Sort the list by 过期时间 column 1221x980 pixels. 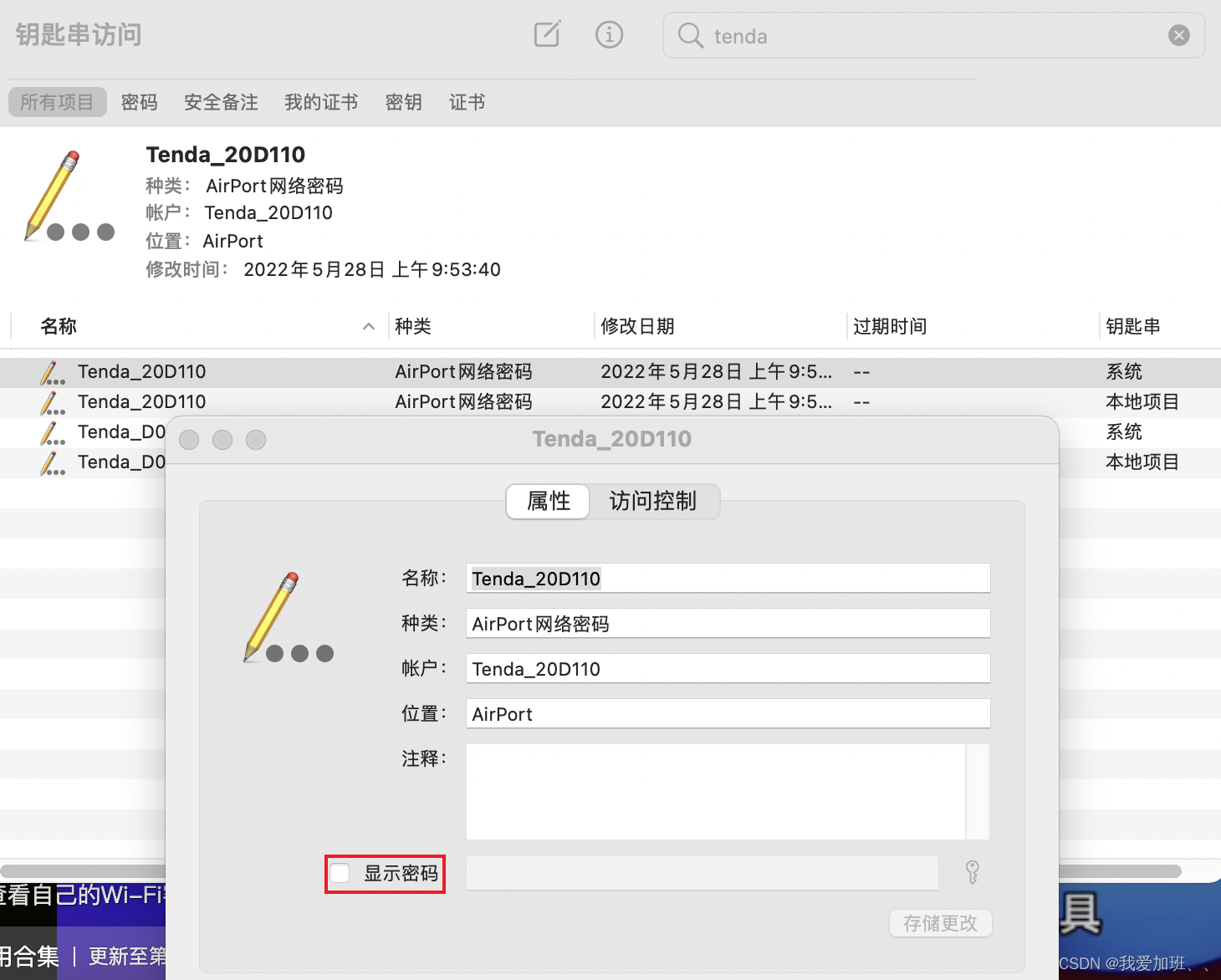tap(973, 326)
